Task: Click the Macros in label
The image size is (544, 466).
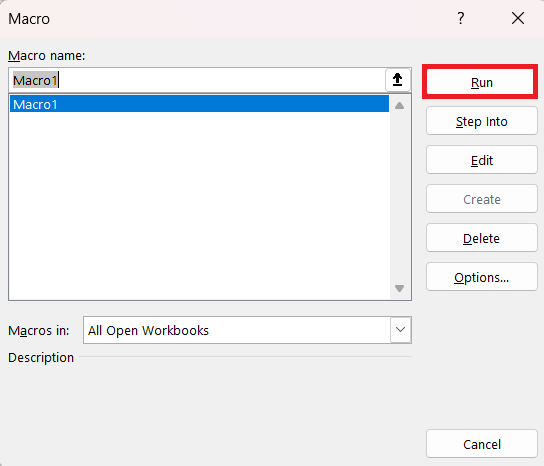Action: click(39, 330)
